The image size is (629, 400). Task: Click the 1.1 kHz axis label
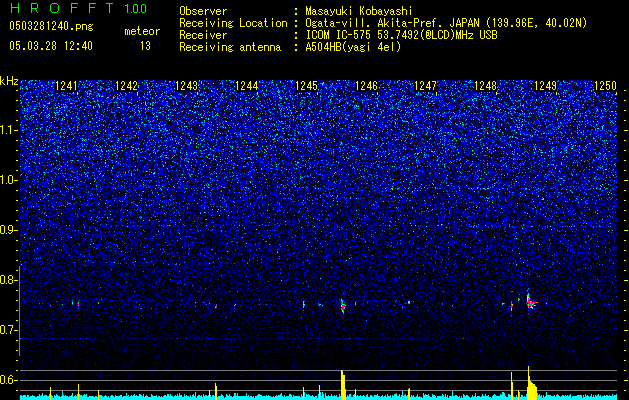point(9,130)
